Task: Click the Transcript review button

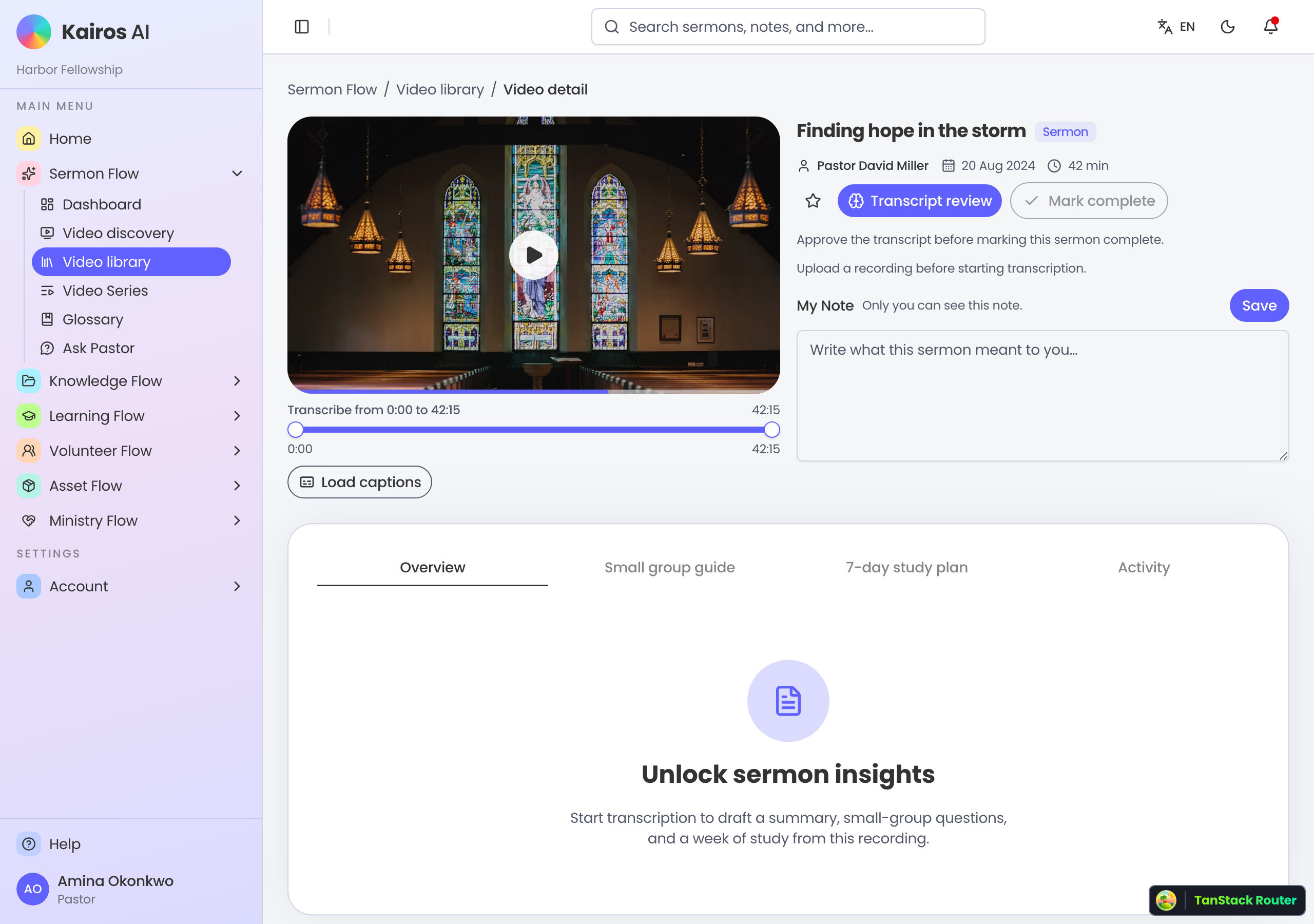Action: [x=919, y=201]
